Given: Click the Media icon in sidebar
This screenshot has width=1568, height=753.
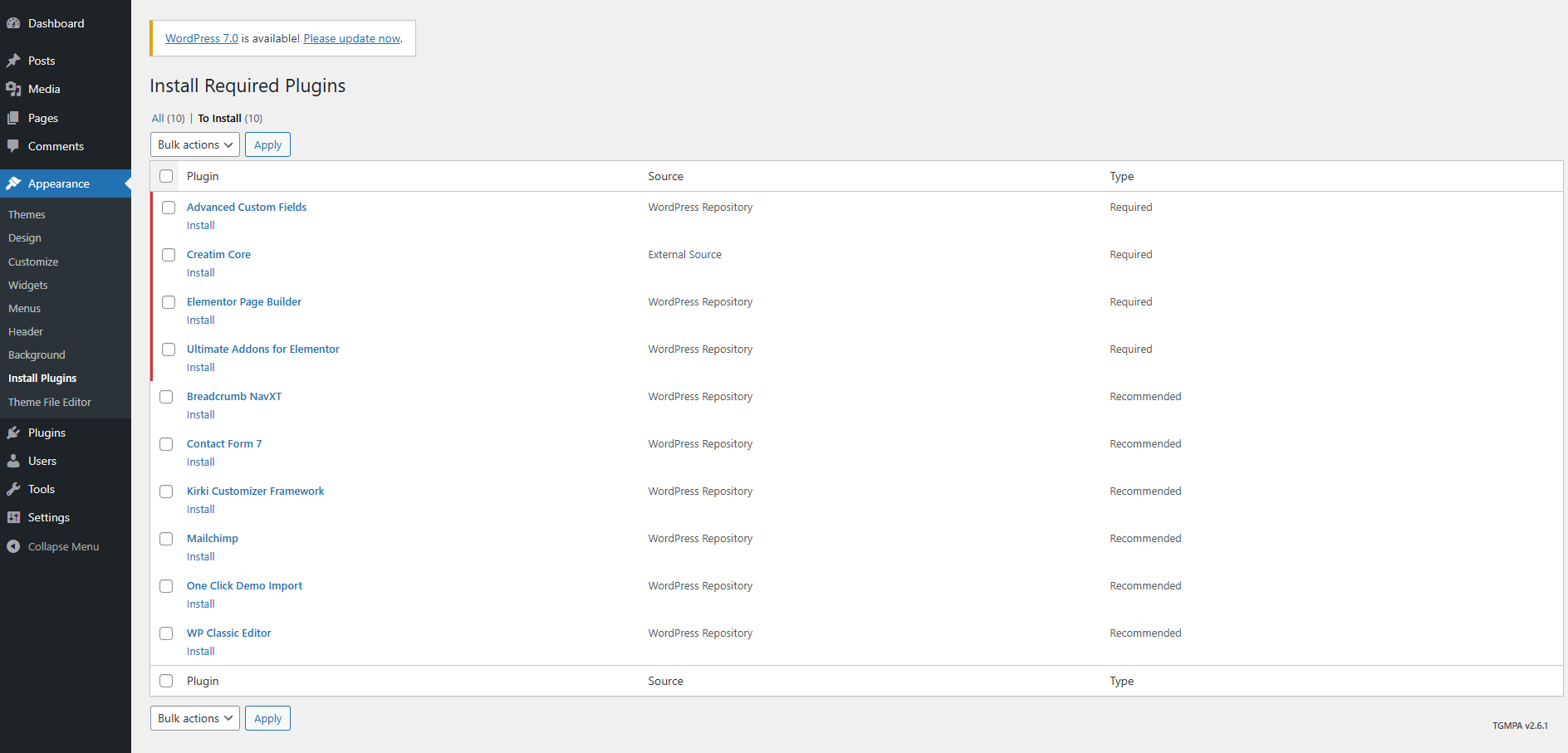Looking at the screenshot, I should 13,89.
